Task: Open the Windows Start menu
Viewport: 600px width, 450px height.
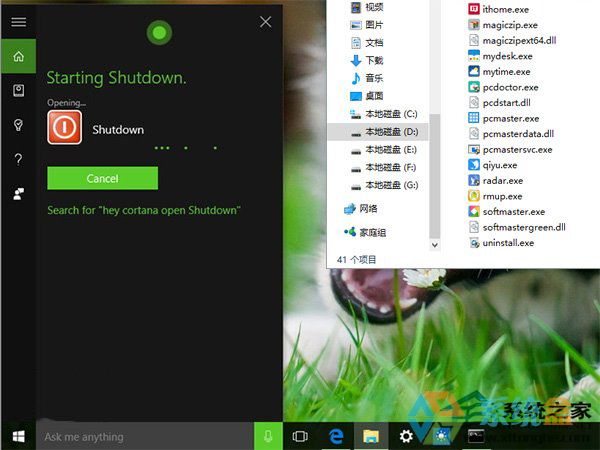Action: tap(18, 436)
